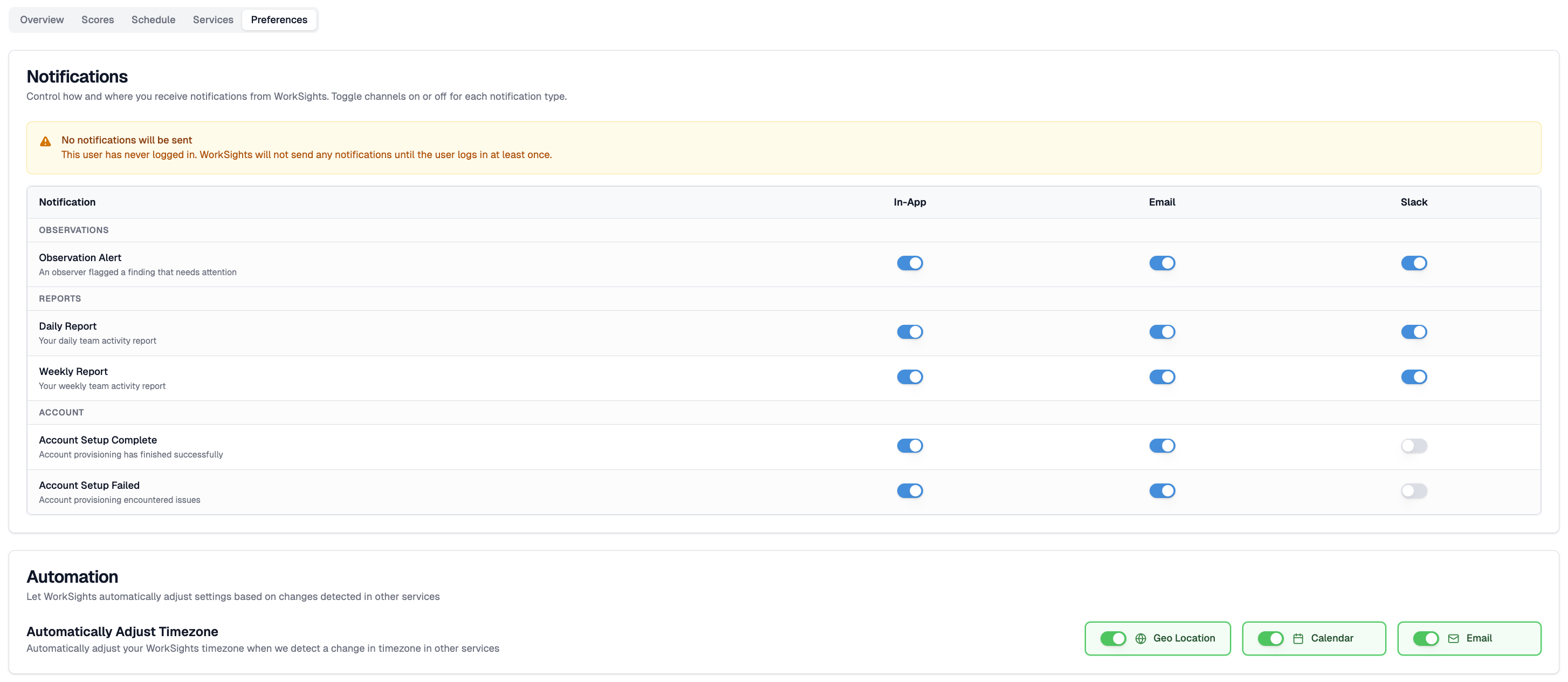Image resolution: width=1568 pixels, height=682 pixels.
Task: Open the Overview tab
Action: [x=42, y=19]
